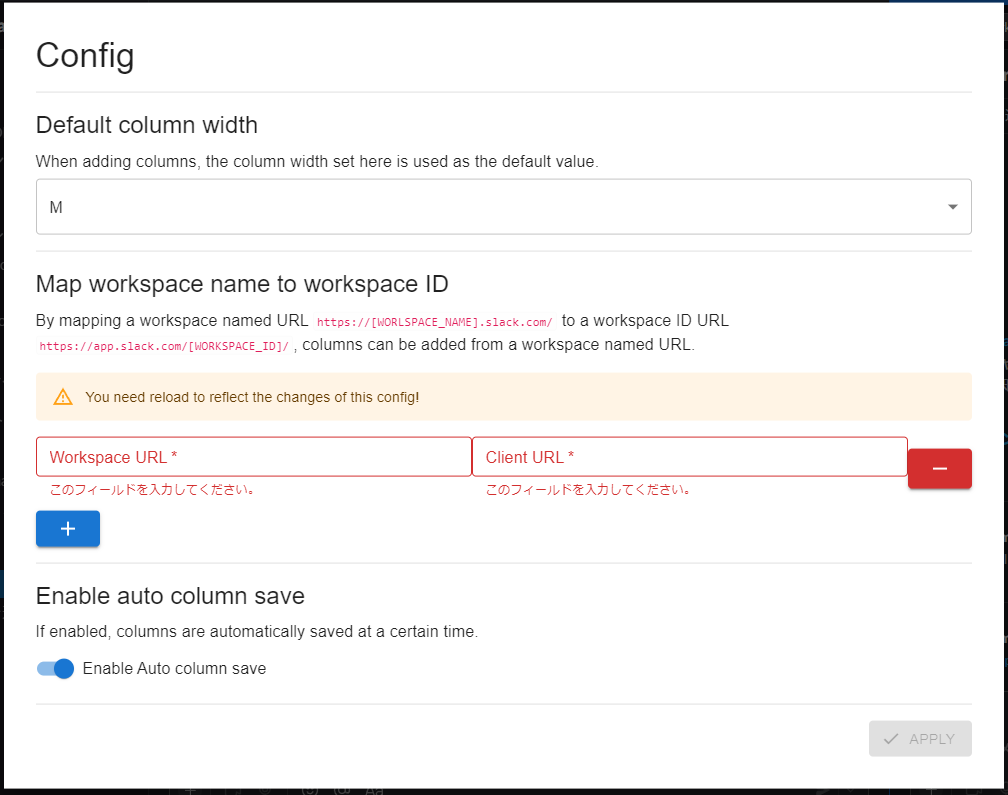Click the dropdown arrow beside M
This screenshot has width=1008, height=795.
click(x=953, y=207)
